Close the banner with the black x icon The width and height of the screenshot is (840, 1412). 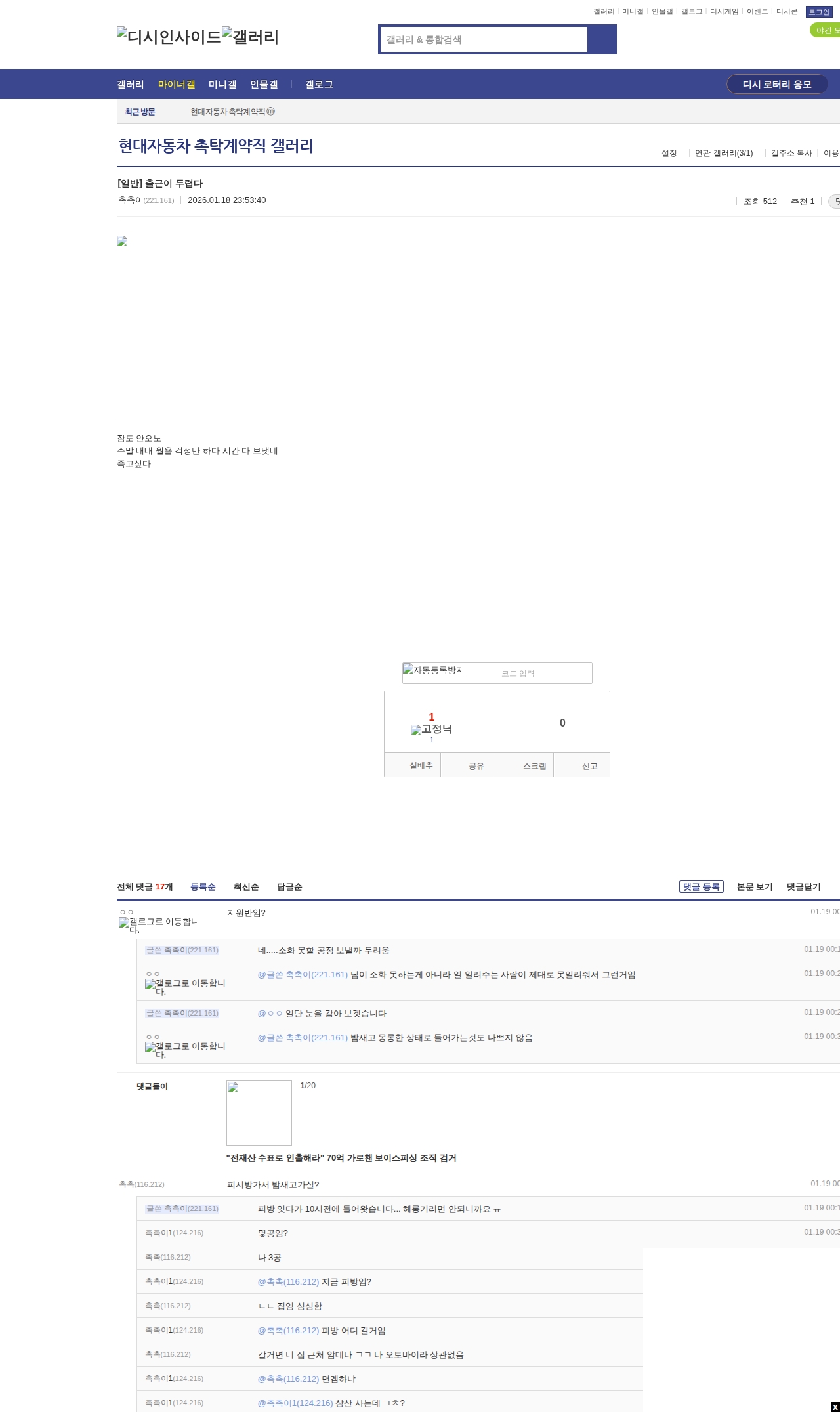[835, 1407]
